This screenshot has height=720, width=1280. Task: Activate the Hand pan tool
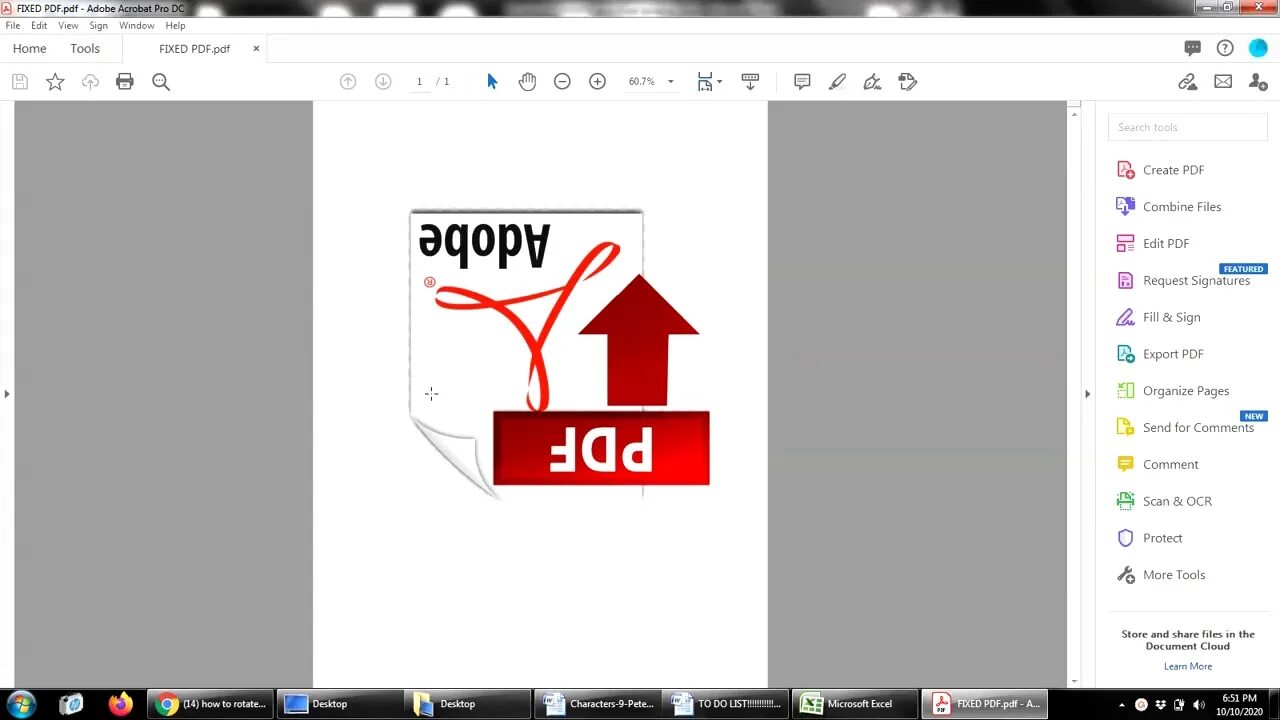[x=527, y=82]
